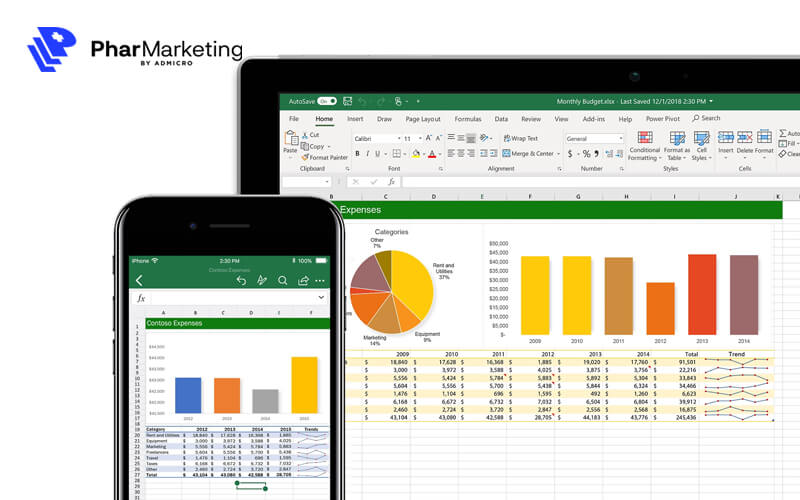Increase font size with larger A icon

click(429, 138)
